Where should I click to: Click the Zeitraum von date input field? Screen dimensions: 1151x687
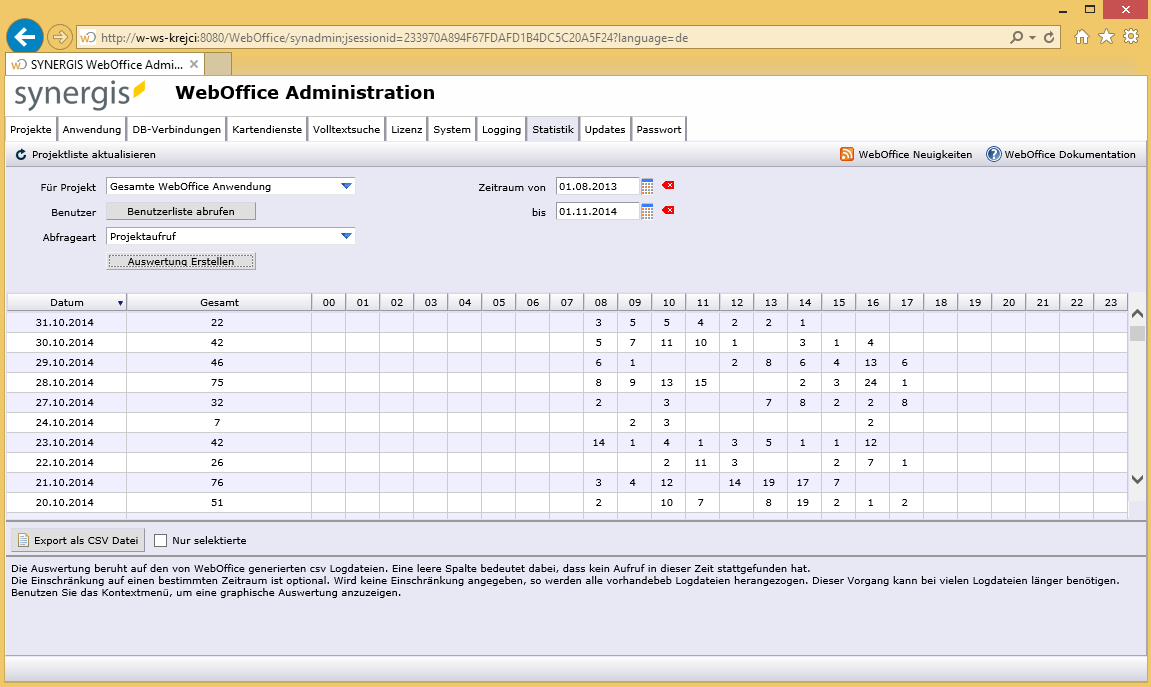(x=597, y=186)
